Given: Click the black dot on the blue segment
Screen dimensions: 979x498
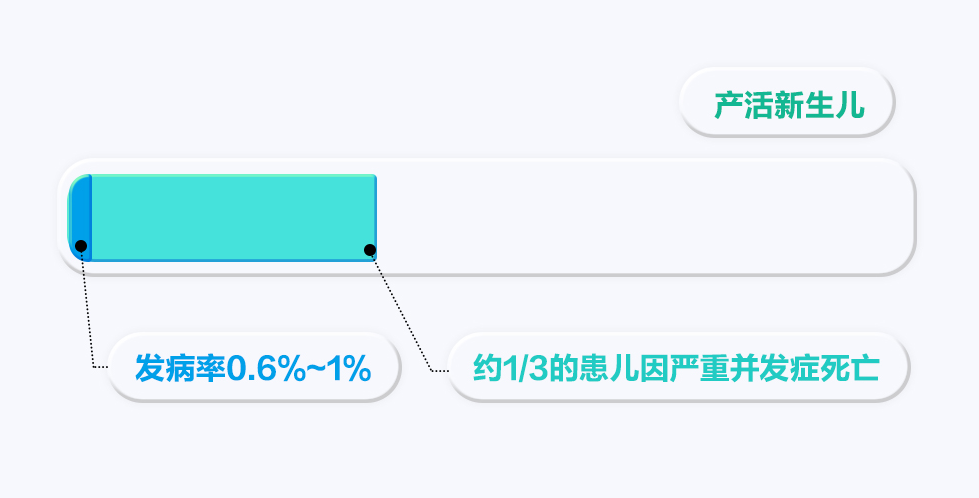Looking at the screenshot, I should point(81,246).
